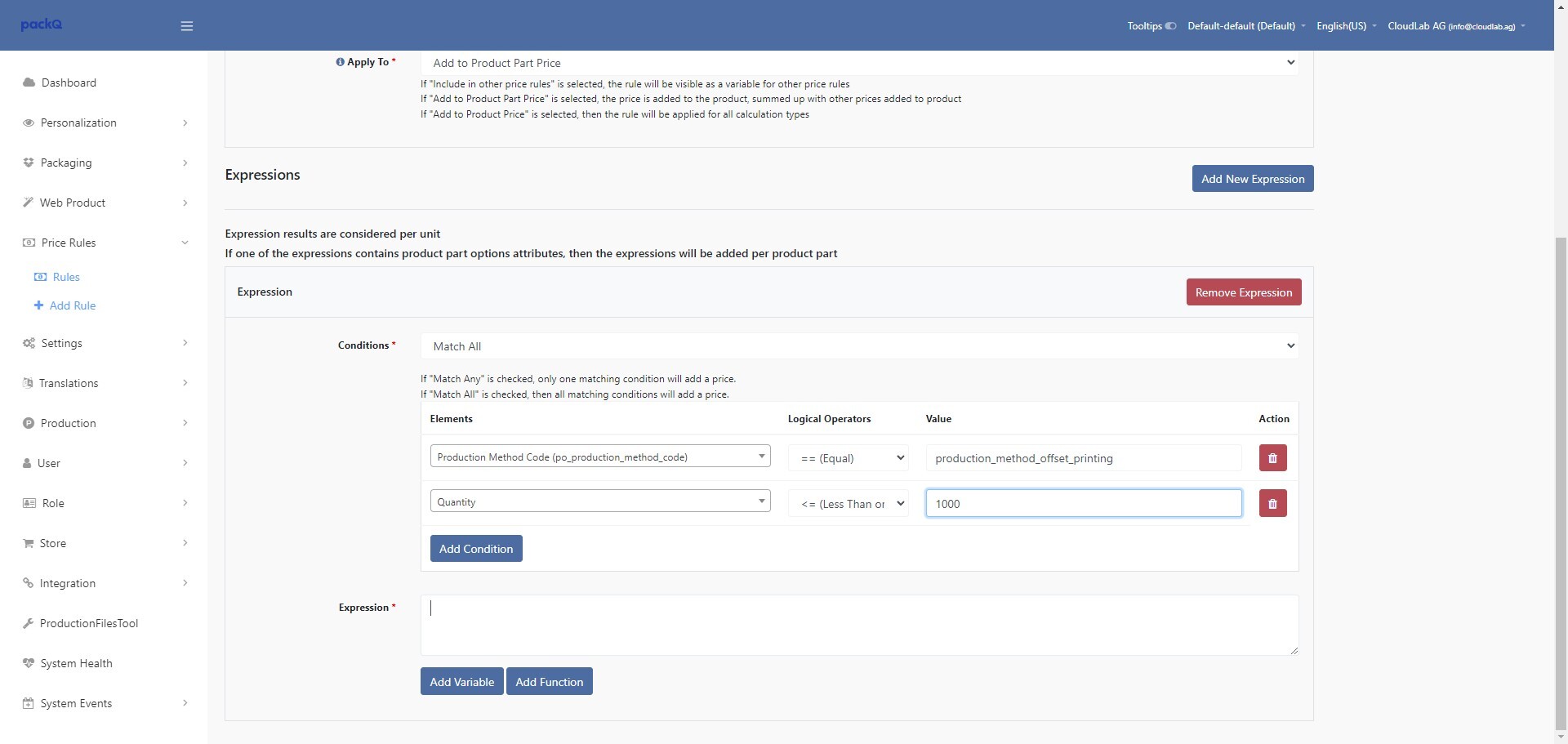Open the Apply To dropdown
Viewport: 1568px width, 744px height.
tap(859, 63)
